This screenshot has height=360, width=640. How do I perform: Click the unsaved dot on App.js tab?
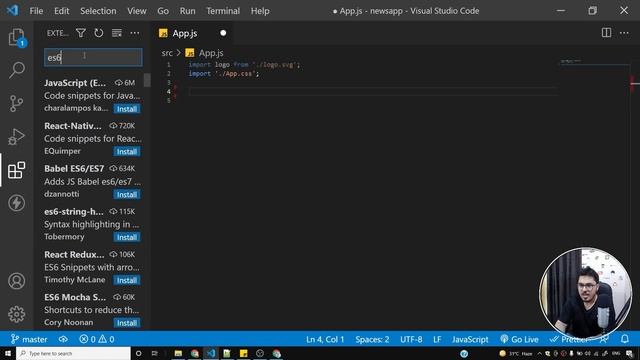tap(223, 33)
